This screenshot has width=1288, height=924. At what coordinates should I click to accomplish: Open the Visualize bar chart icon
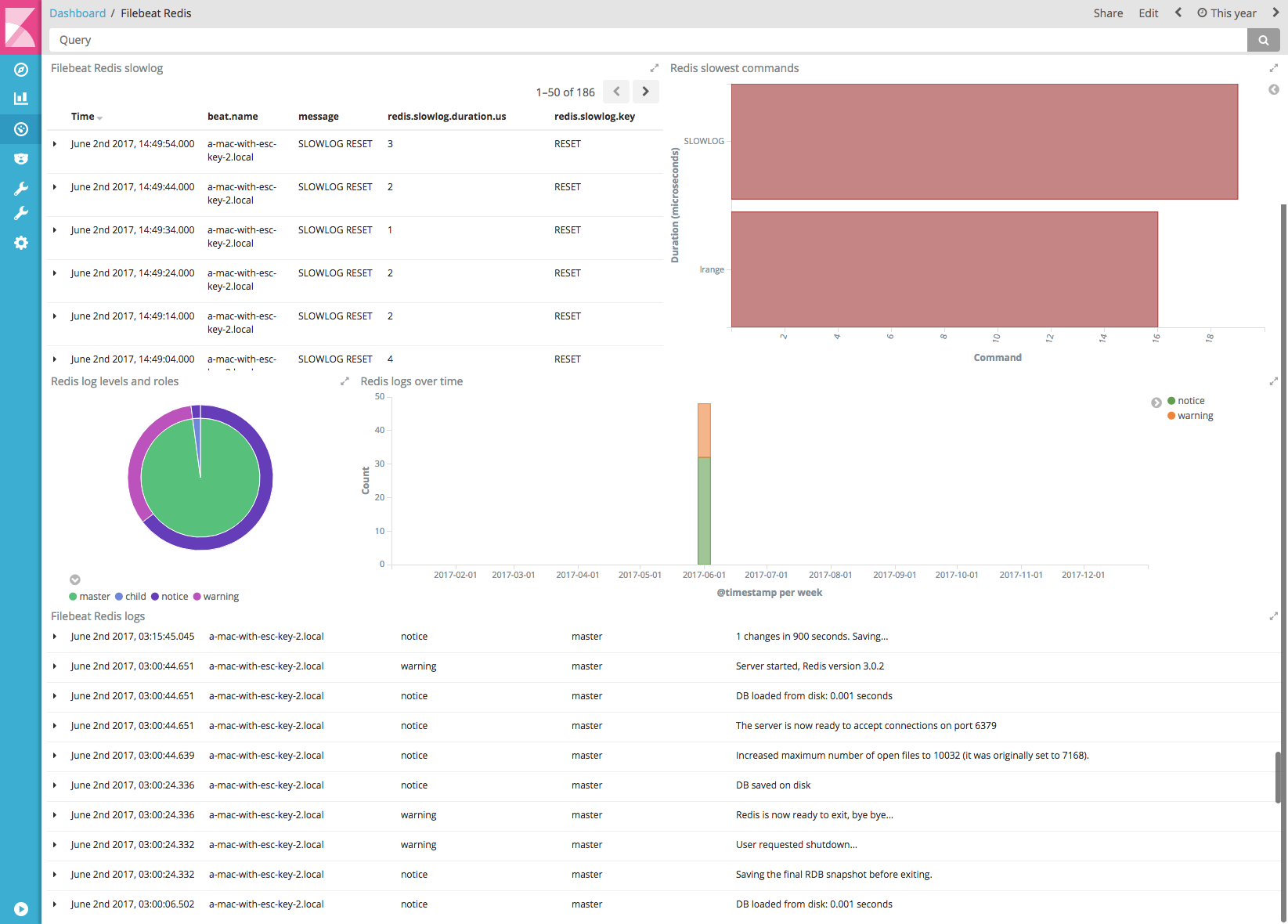21,99
